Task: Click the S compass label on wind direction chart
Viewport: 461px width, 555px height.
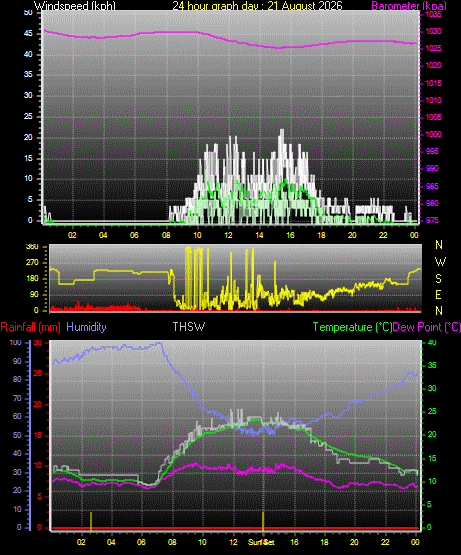Action: click(438, 279)
